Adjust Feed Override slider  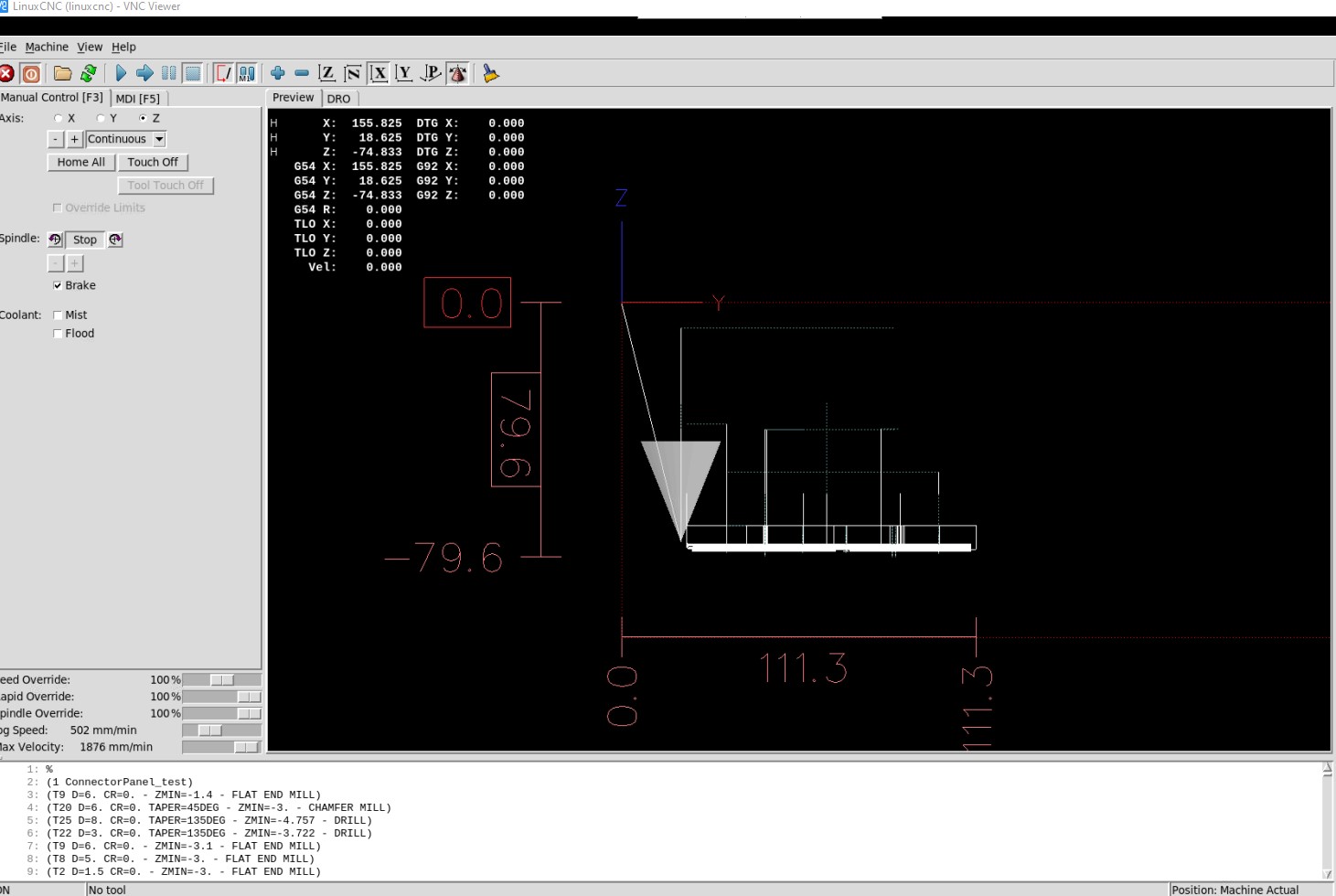[221, 679]
